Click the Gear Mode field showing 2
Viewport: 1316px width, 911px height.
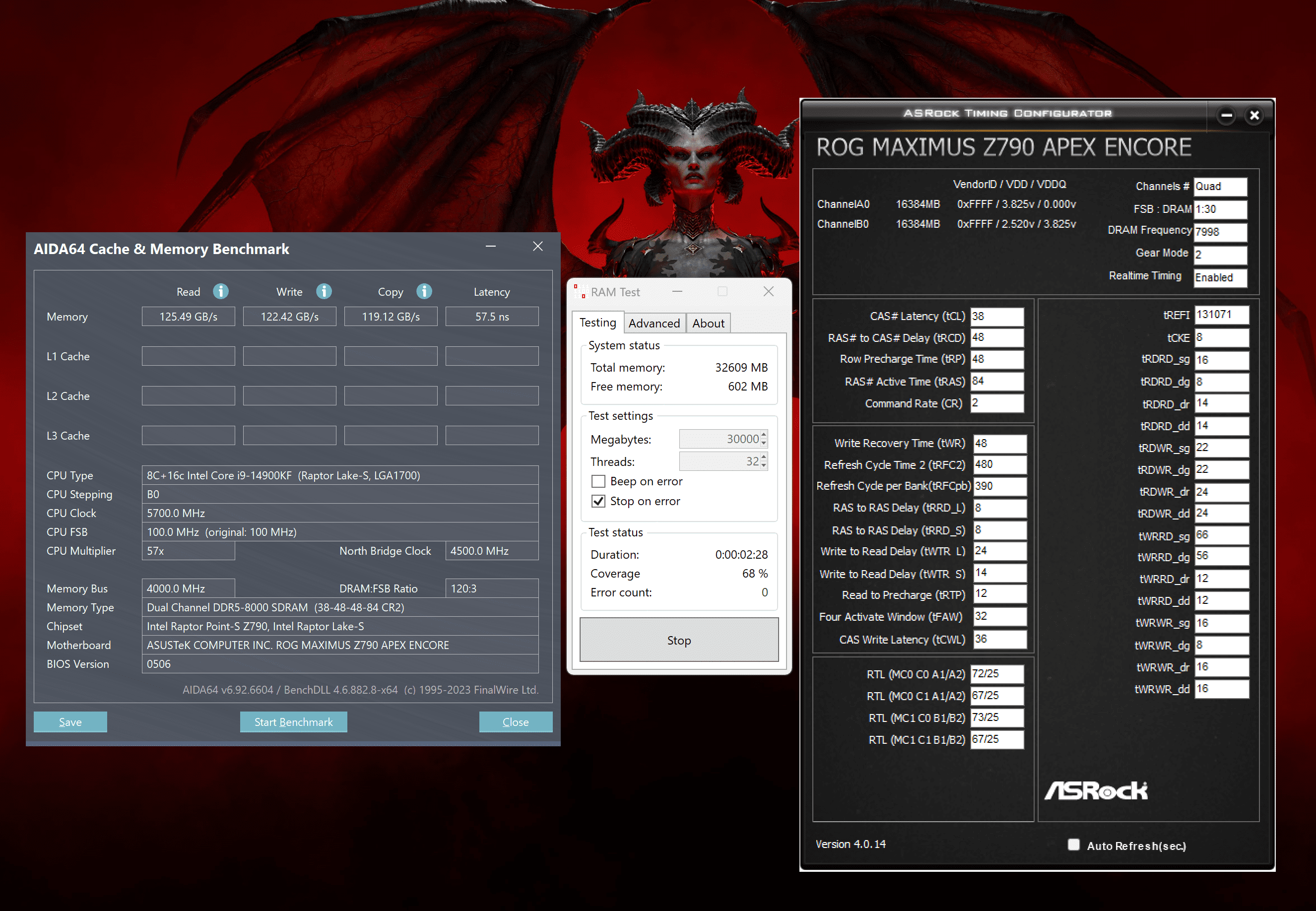tap(1221, 255)
